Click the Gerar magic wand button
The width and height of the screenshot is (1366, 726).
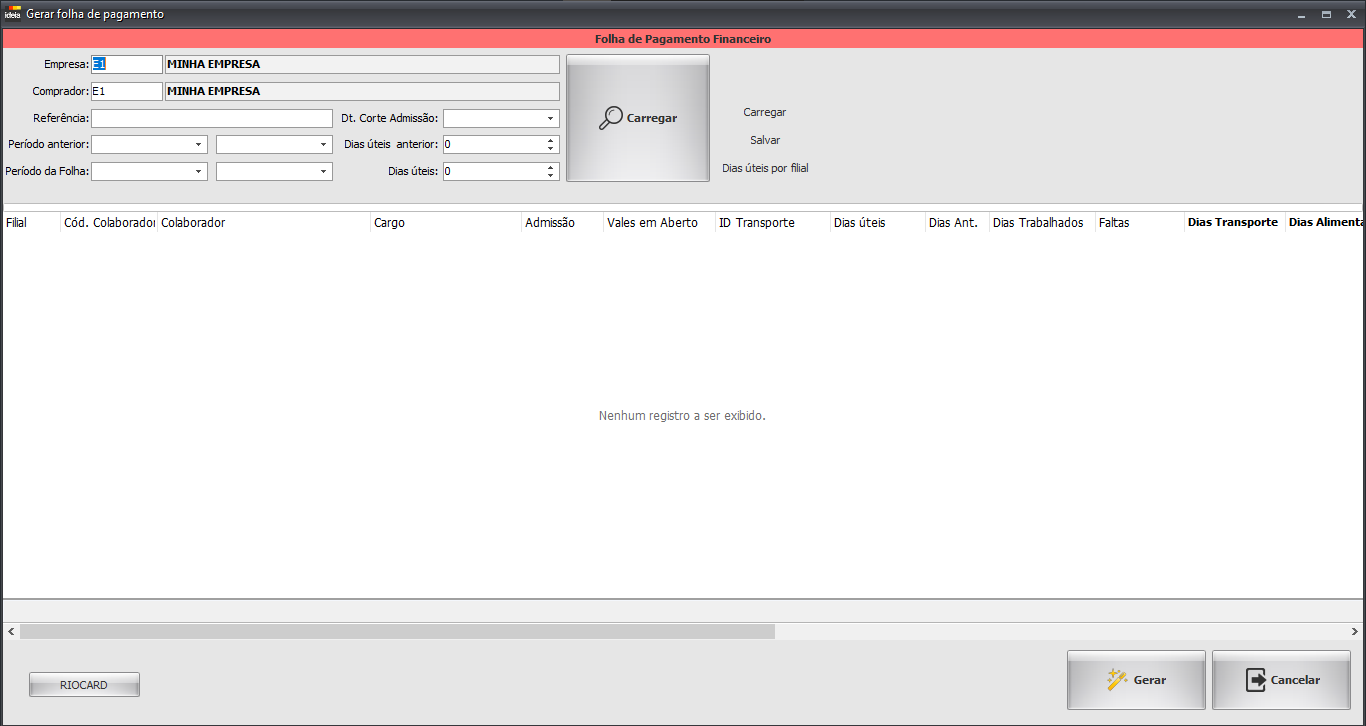tap(1136, 680)
